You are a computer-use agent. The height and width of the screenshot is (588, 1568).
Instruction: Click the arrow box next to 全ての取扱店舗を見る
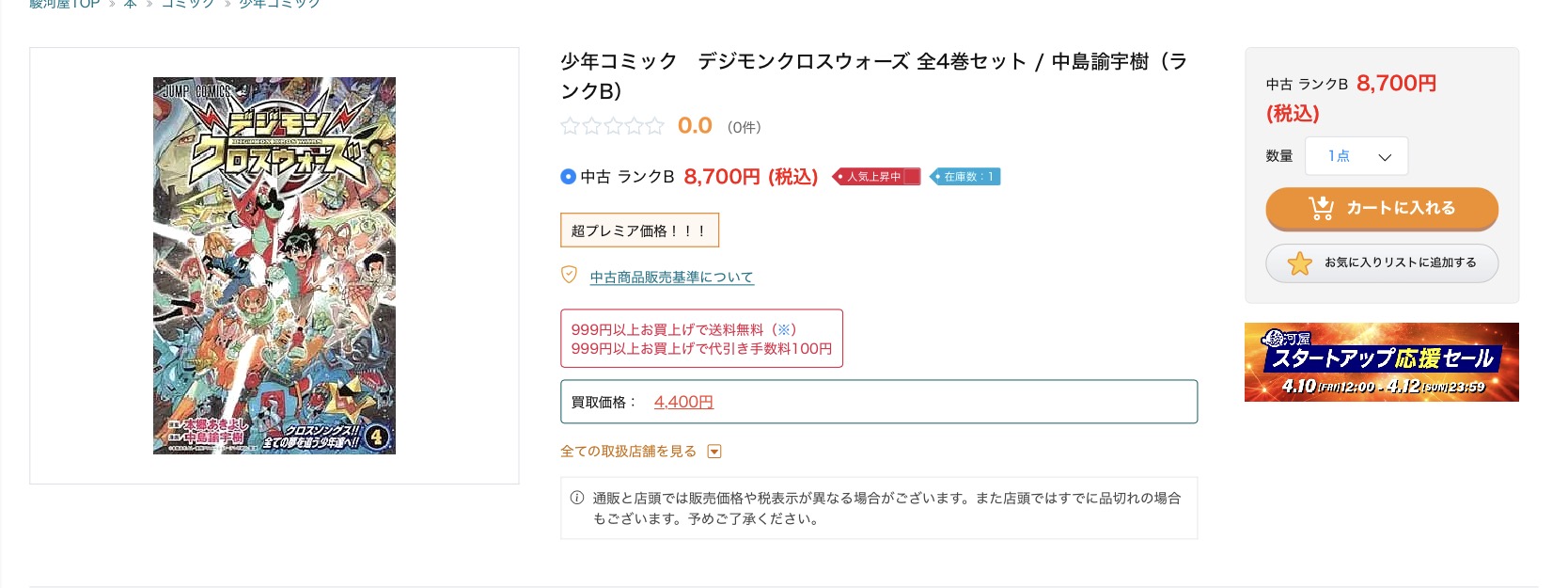[x=714, y=452]
